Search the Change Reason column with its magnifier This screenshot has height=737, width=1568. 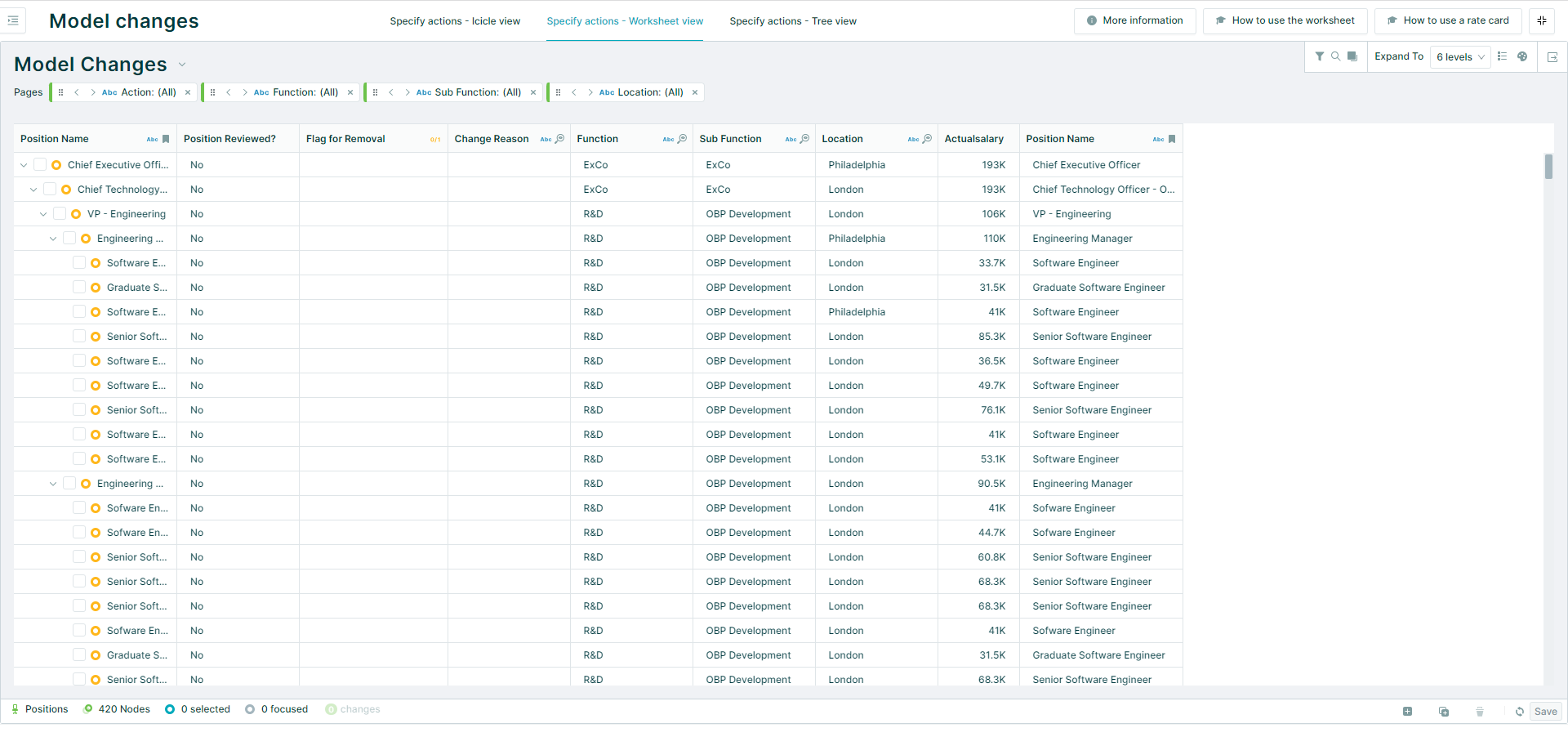pos(559,139)
